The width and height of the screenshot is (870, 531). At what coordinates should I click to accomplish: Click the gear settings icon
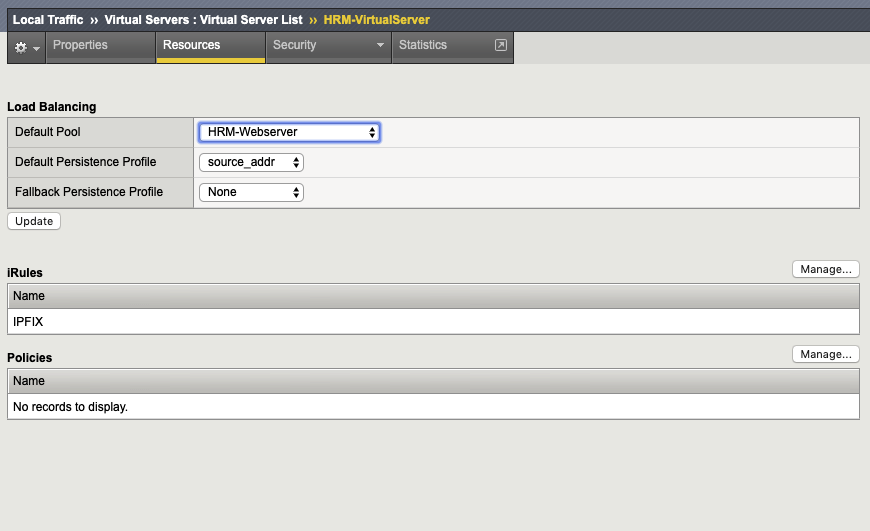coord(21,47)
